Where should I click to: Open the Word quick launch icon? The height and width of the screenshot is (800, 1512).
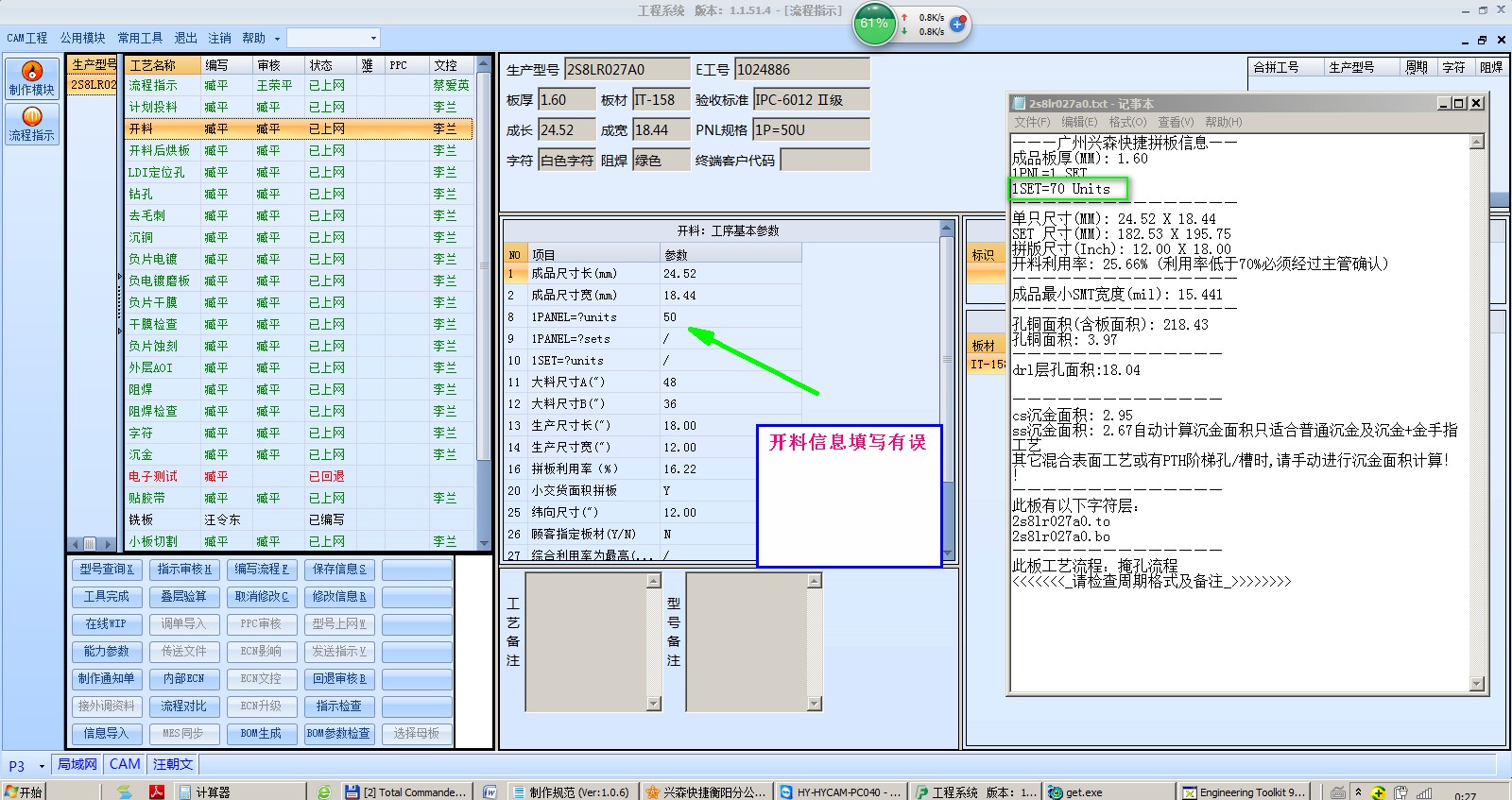[x=490, y=791]
